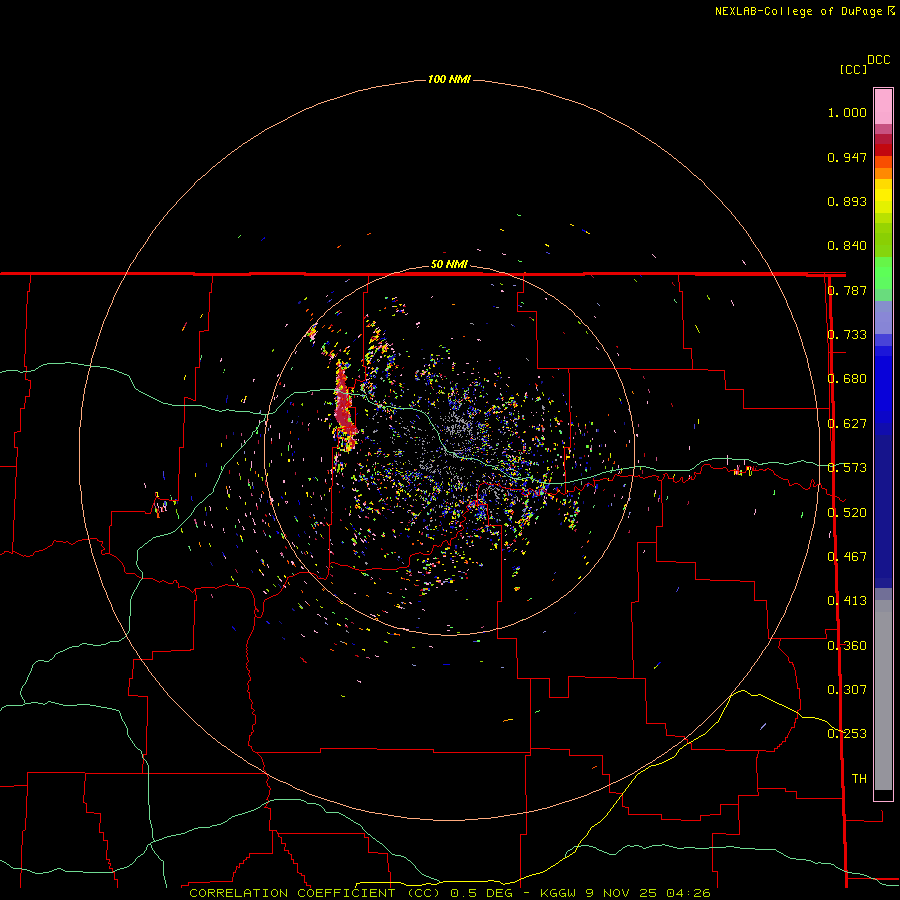Click the [CC] units label above legend
This screenshot has height=900, width=900.
click(854, 69)
